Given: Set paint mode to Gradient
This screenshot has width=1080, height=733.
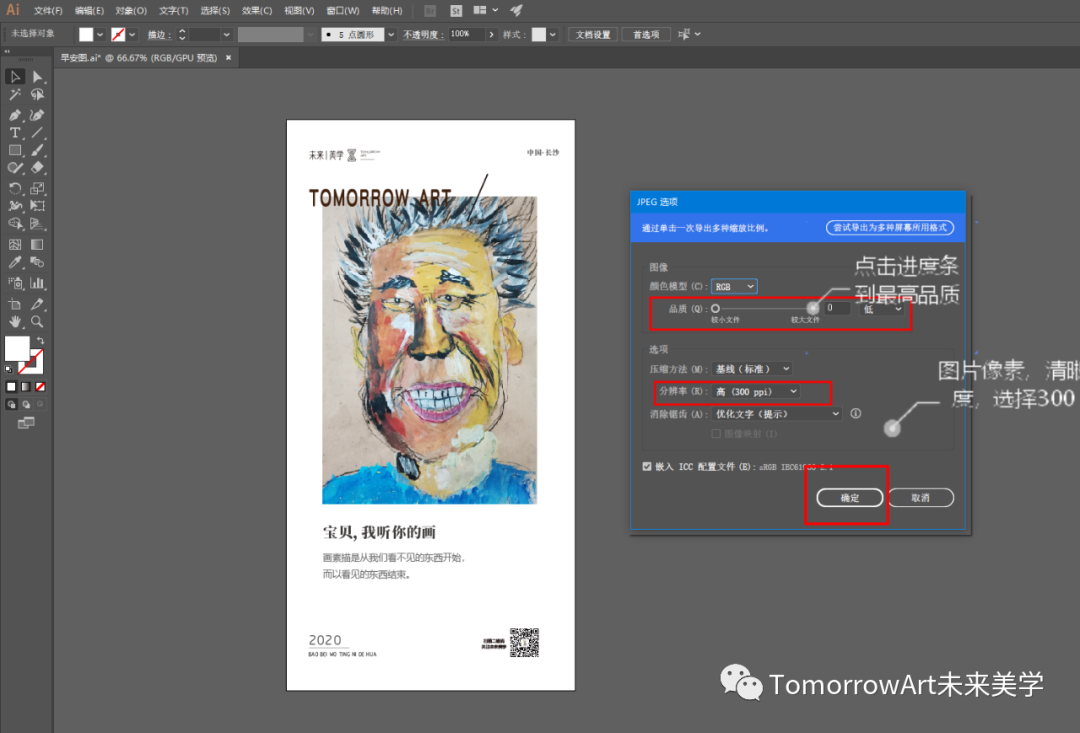Looking at the screenshot, I should (x=25, y=386).
